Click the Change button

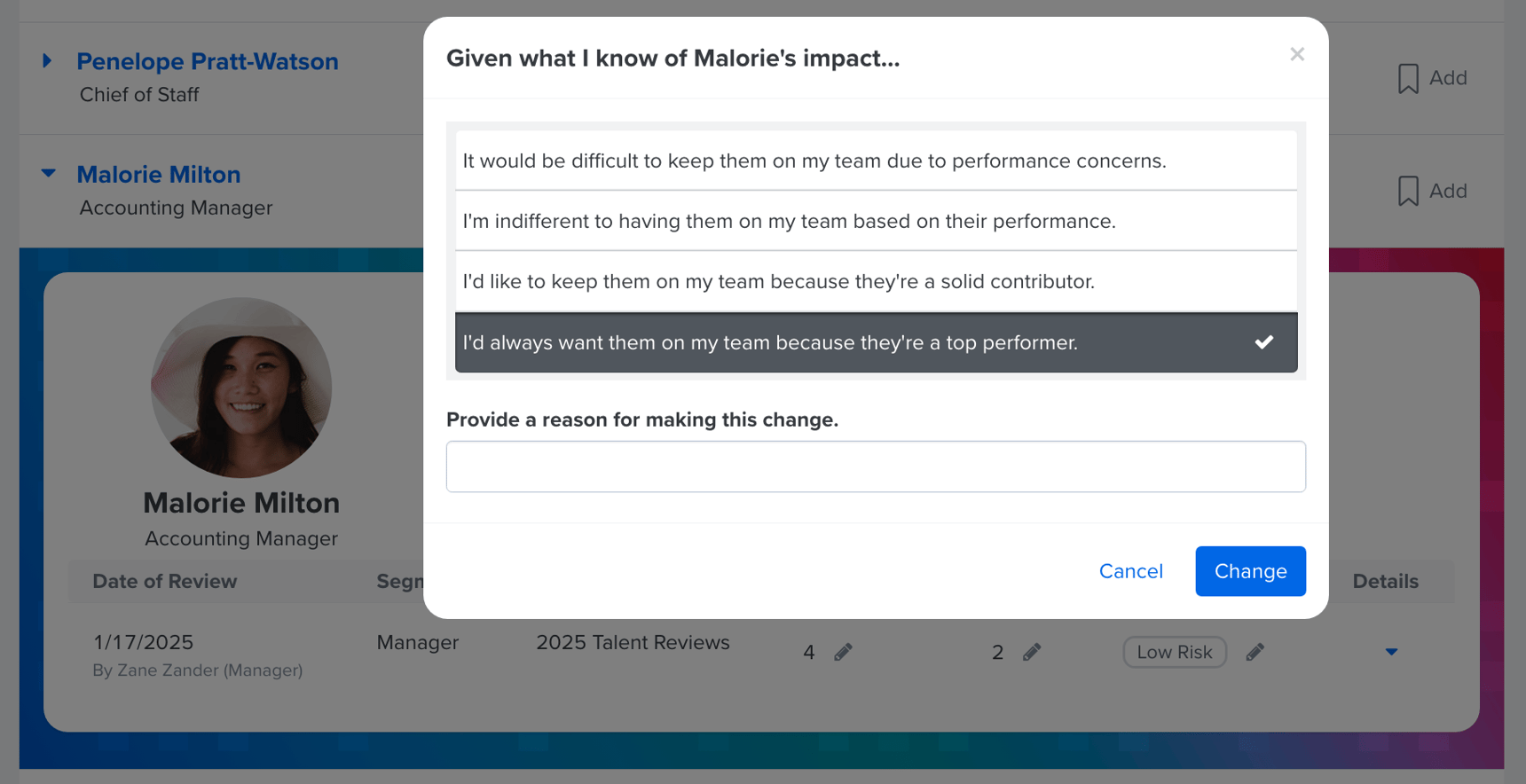click(1250, 571)
